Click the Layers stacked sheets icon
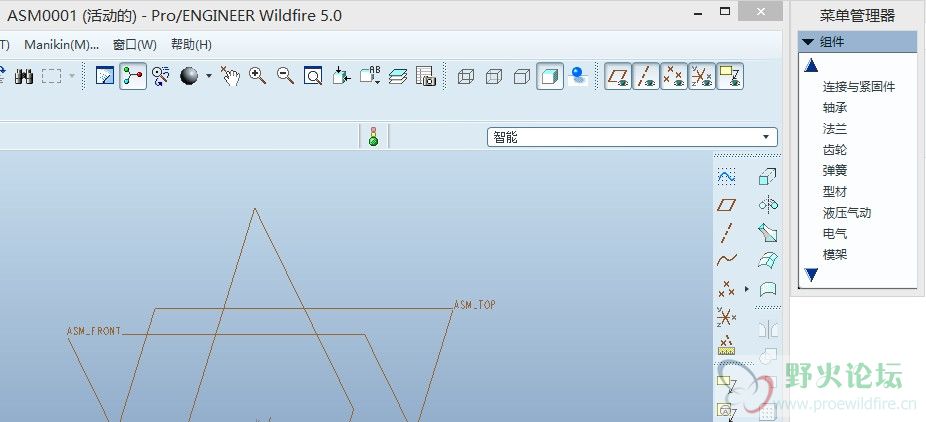926x422 pixels. pyautogui.click(x=398, y=76)
